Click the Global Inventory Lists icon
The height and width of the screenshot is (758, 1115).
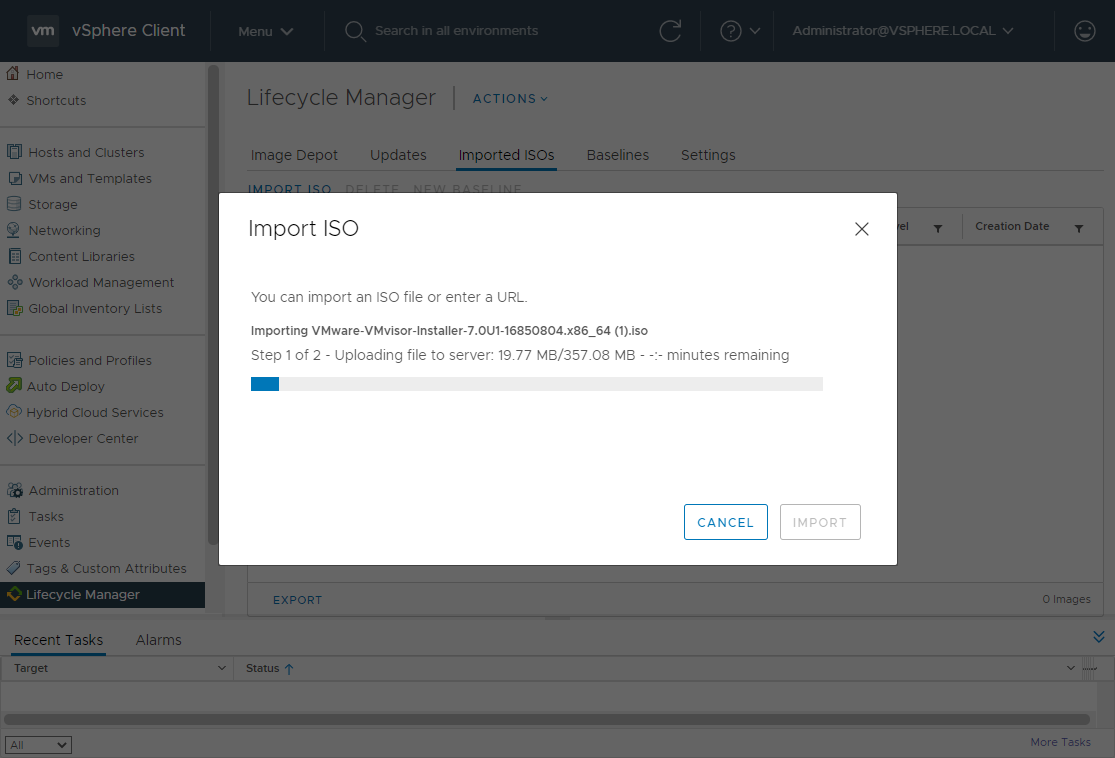14,308
